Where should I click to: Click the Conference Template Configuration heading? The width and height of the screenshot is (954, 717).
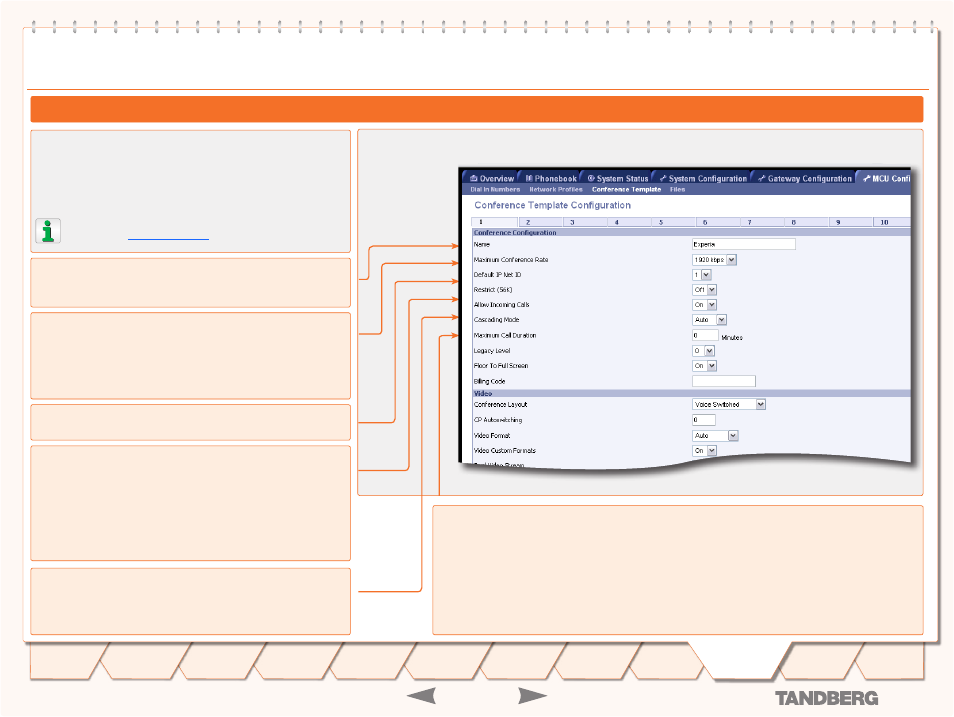click(x=552, y=205)
